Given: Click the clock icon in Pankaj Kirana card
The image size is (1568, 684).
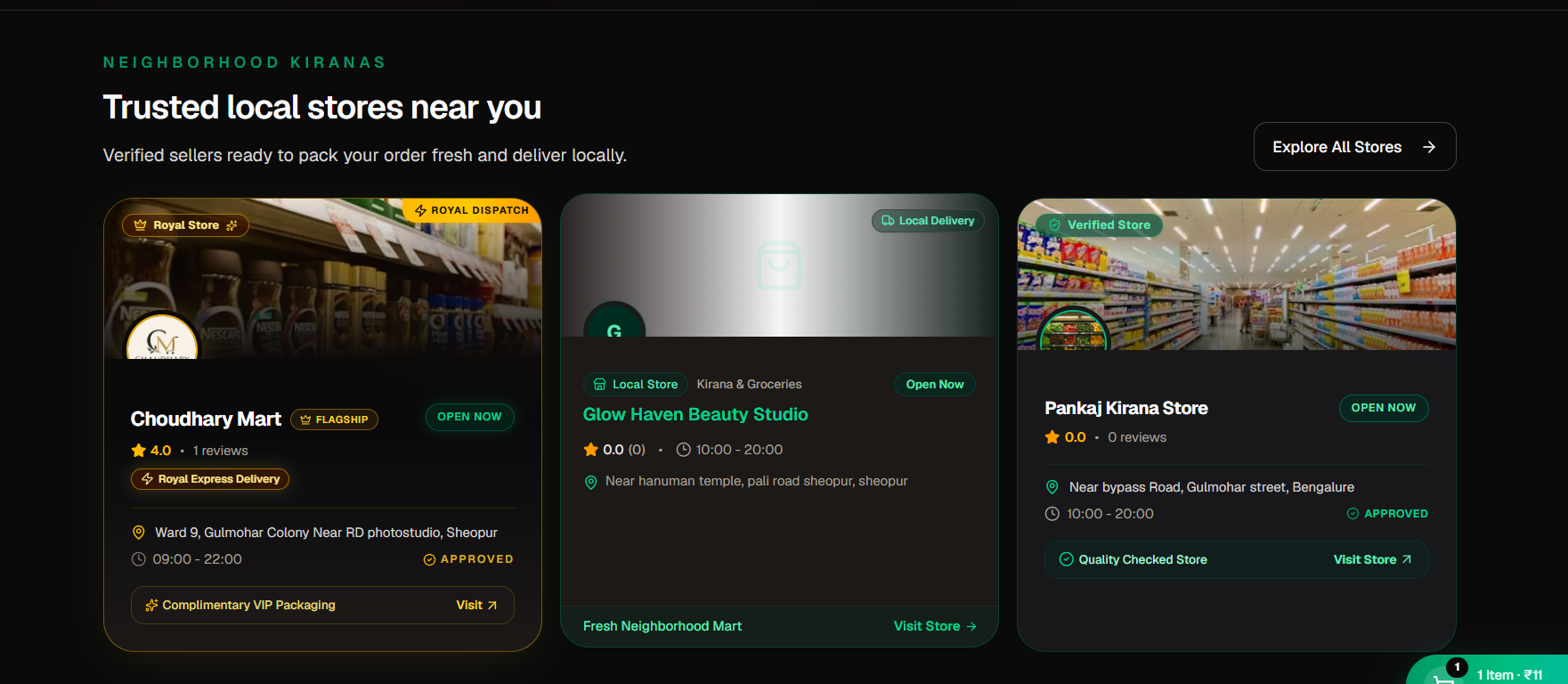Looking at the screenshot, I should (x=1052, y=514).
